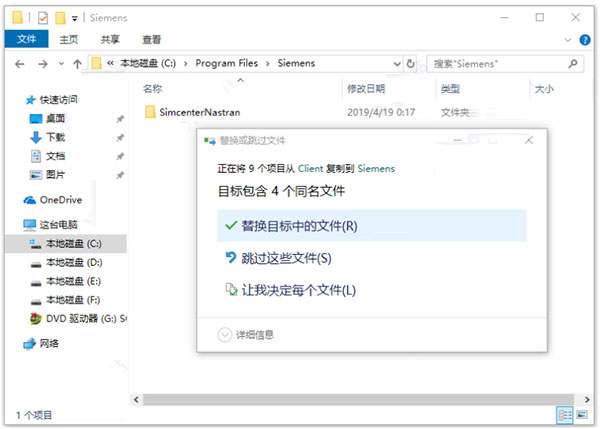600x429 pixels.
Task: Click the pin icon beside 下载
Action: 120,137
